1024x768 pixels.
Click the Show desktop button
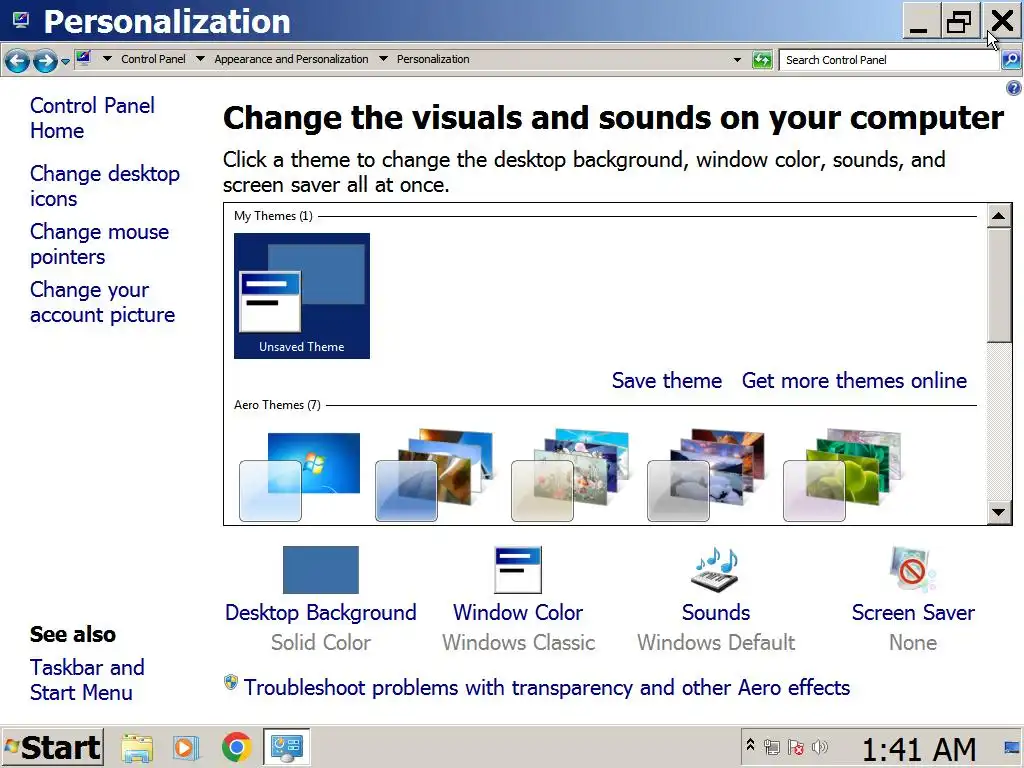[1012, 747]
